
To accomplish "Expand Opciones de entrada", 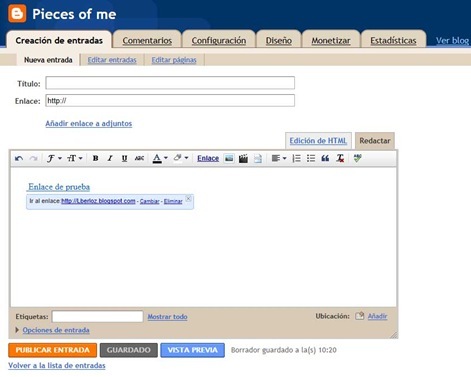I will [56, 330].
